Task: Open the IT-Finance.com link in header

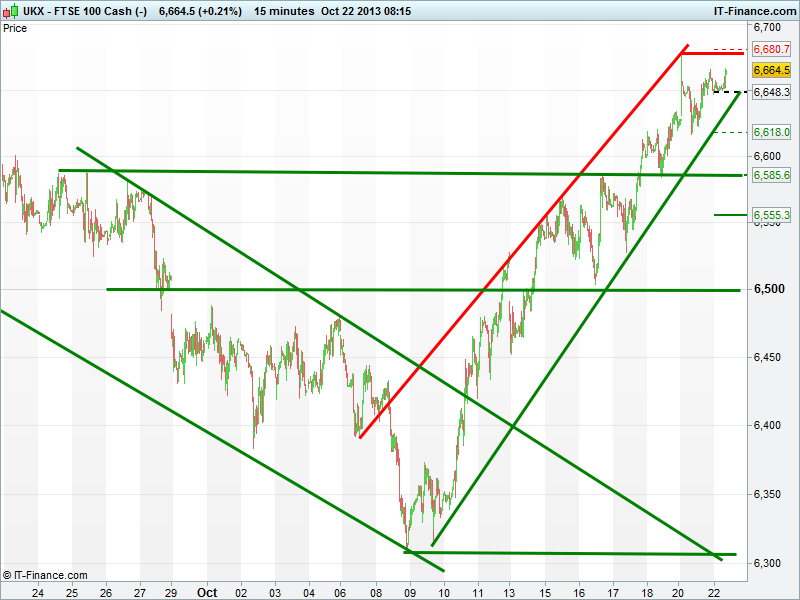Action: (755, 11)
